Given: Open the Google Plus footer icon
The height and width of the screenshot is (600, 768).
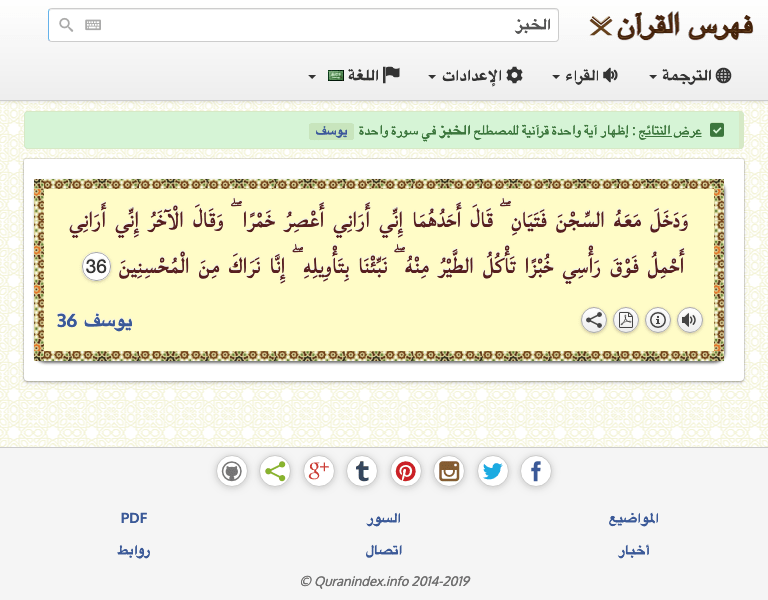Looking at the screenshot, I should (318, 472).
